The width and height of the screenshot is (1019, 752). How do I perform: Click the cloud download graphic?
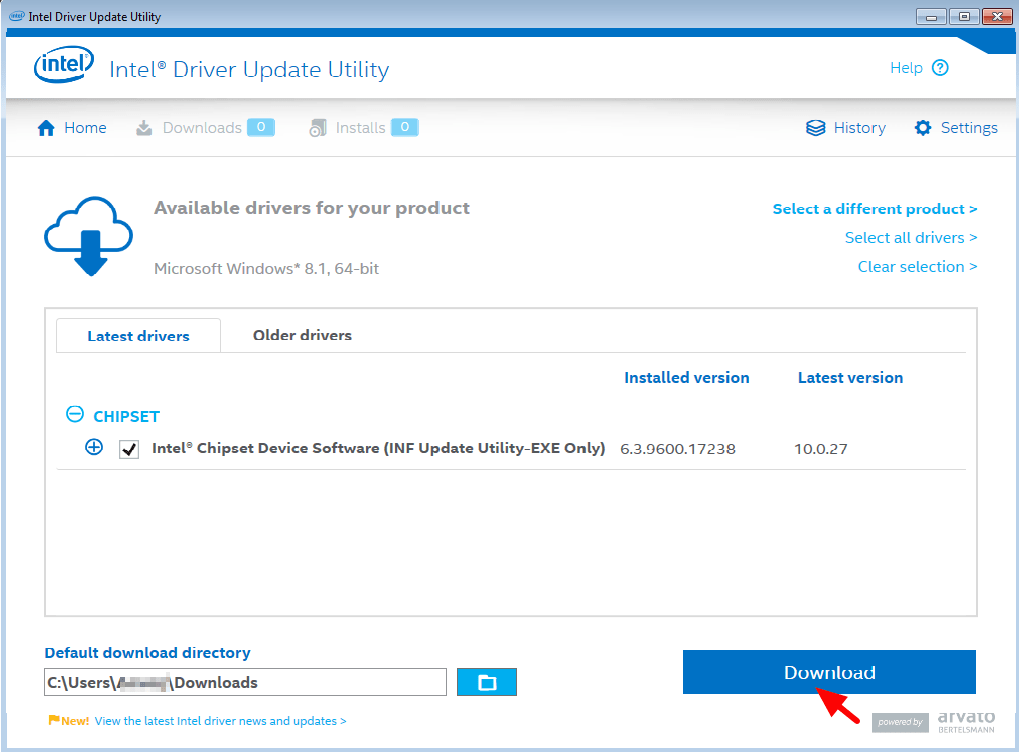(88, 236)
